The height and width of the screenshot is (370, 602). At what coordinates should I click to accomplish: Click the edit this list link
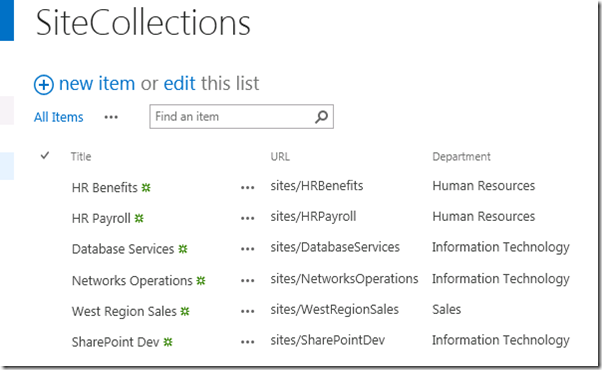180,83
